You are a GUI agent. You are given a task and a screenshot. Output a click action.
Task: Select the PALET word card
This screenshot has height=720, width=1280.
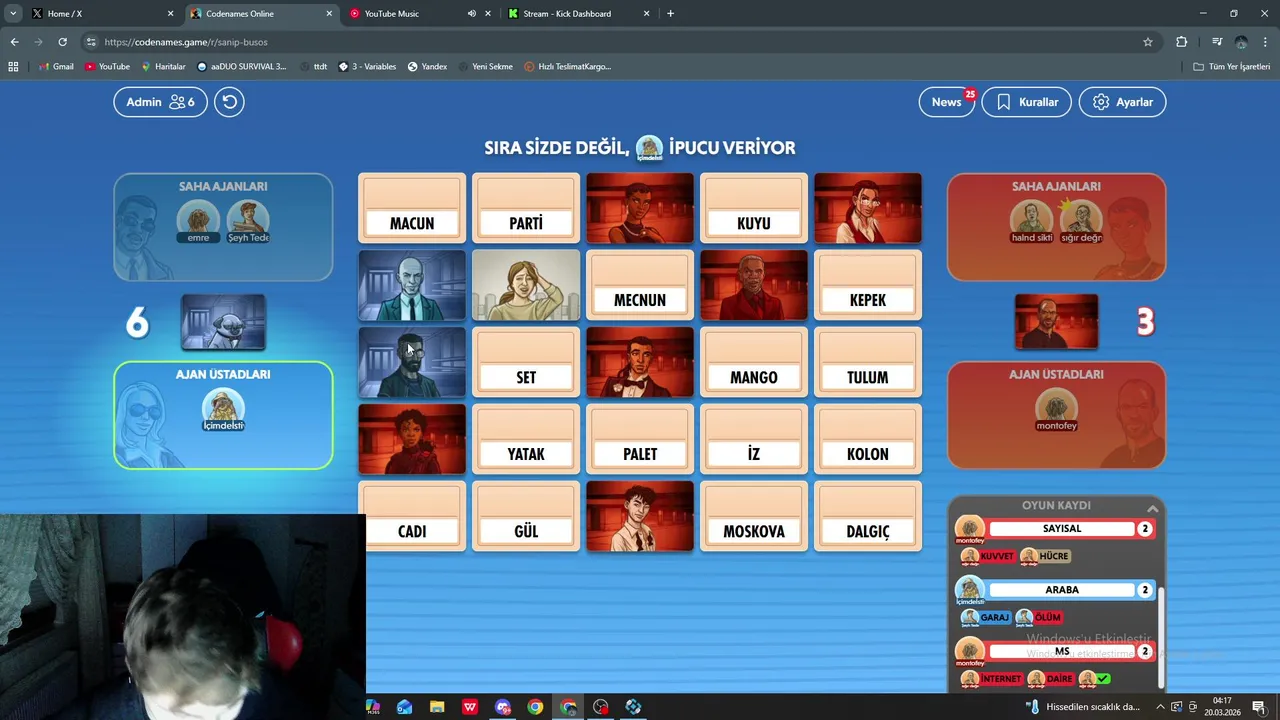pyautogui.click(x=640, y=439)
